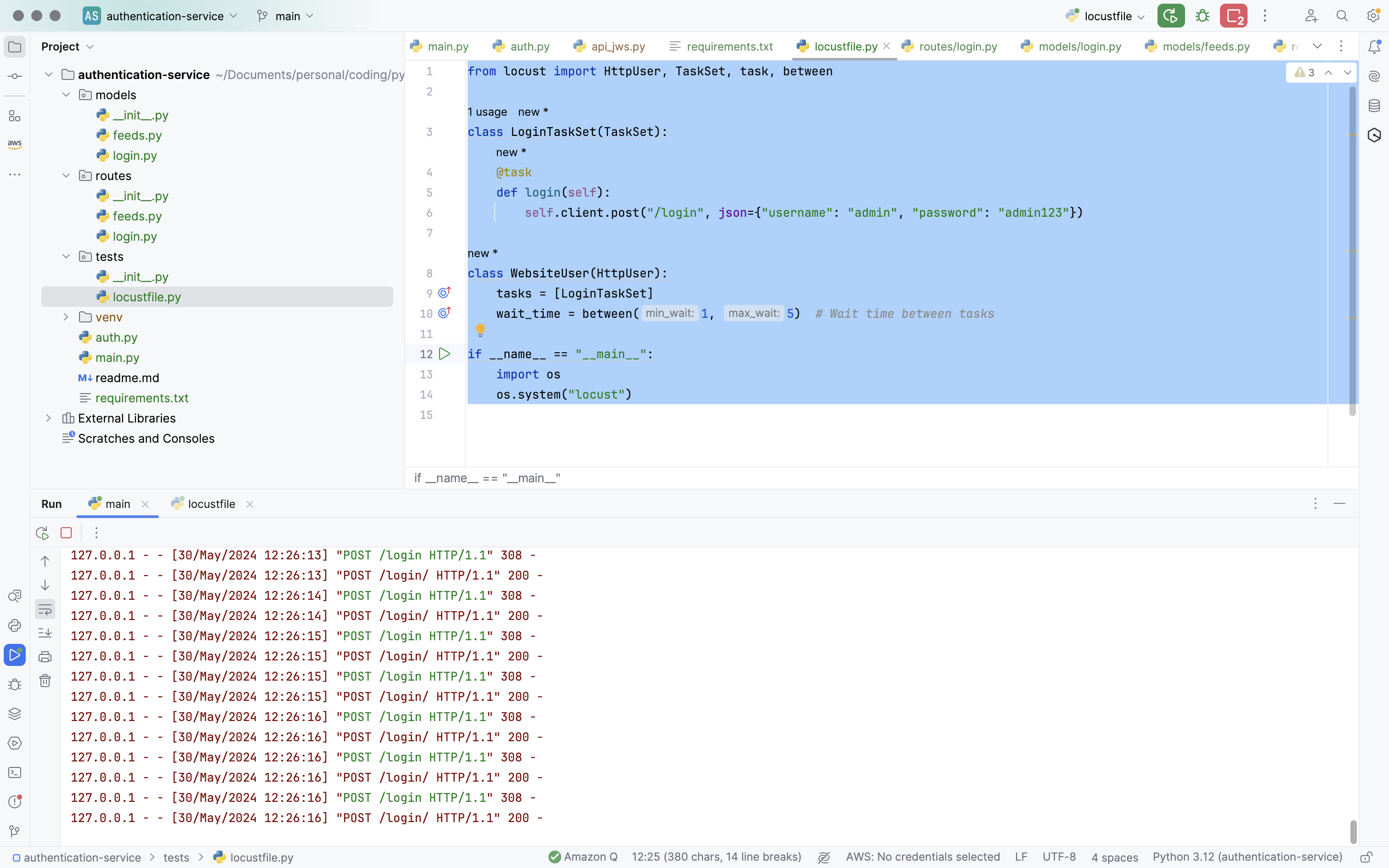Go to next highlighted warning arrow
This screenshot has width=1389, height=868.
point(1347,73)
